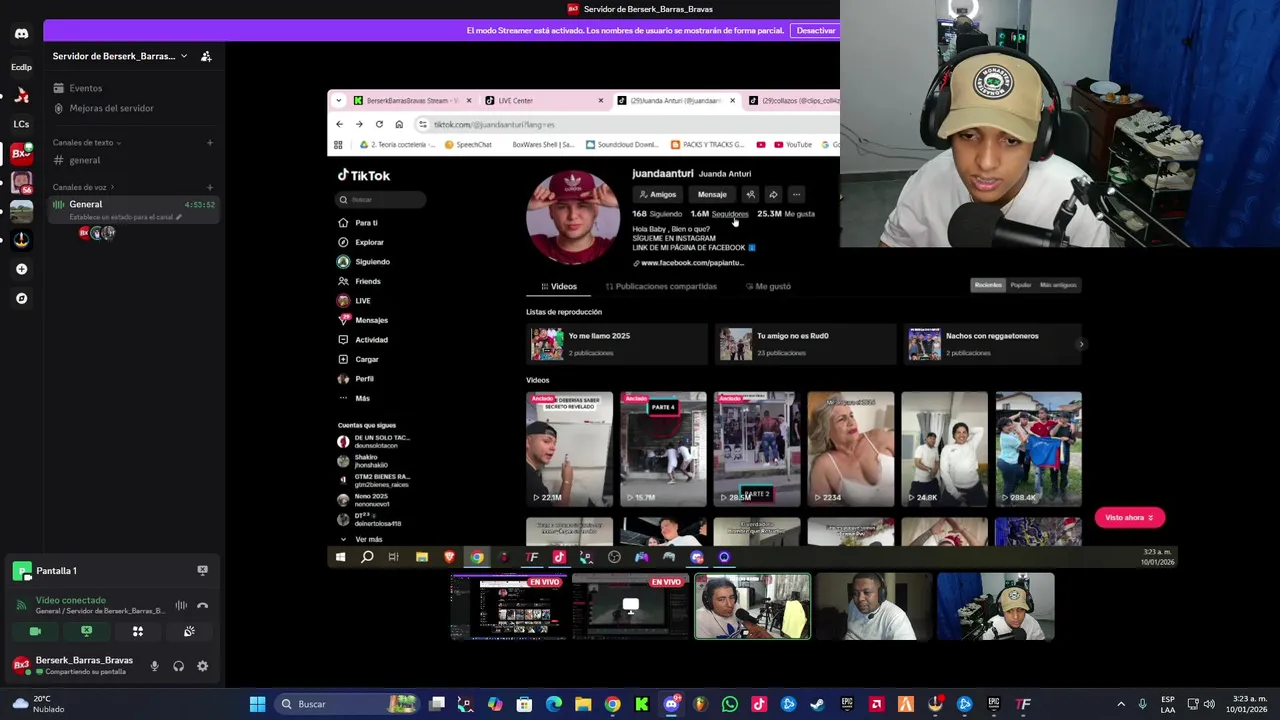
Task: Open the soundboard icon
Action: pos(189,631)
